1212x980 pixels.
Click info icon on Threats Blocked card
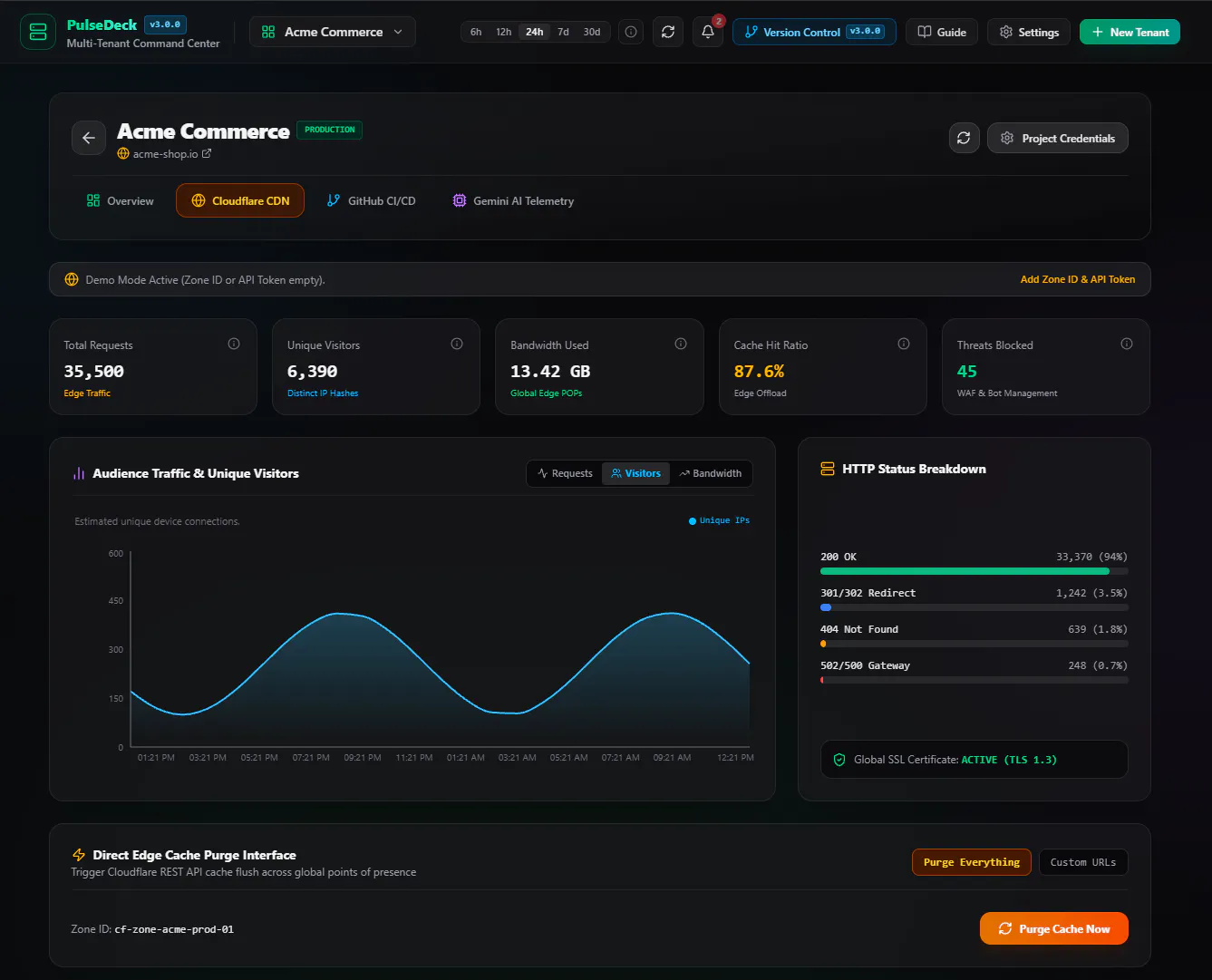click(x=1127, y=344)
